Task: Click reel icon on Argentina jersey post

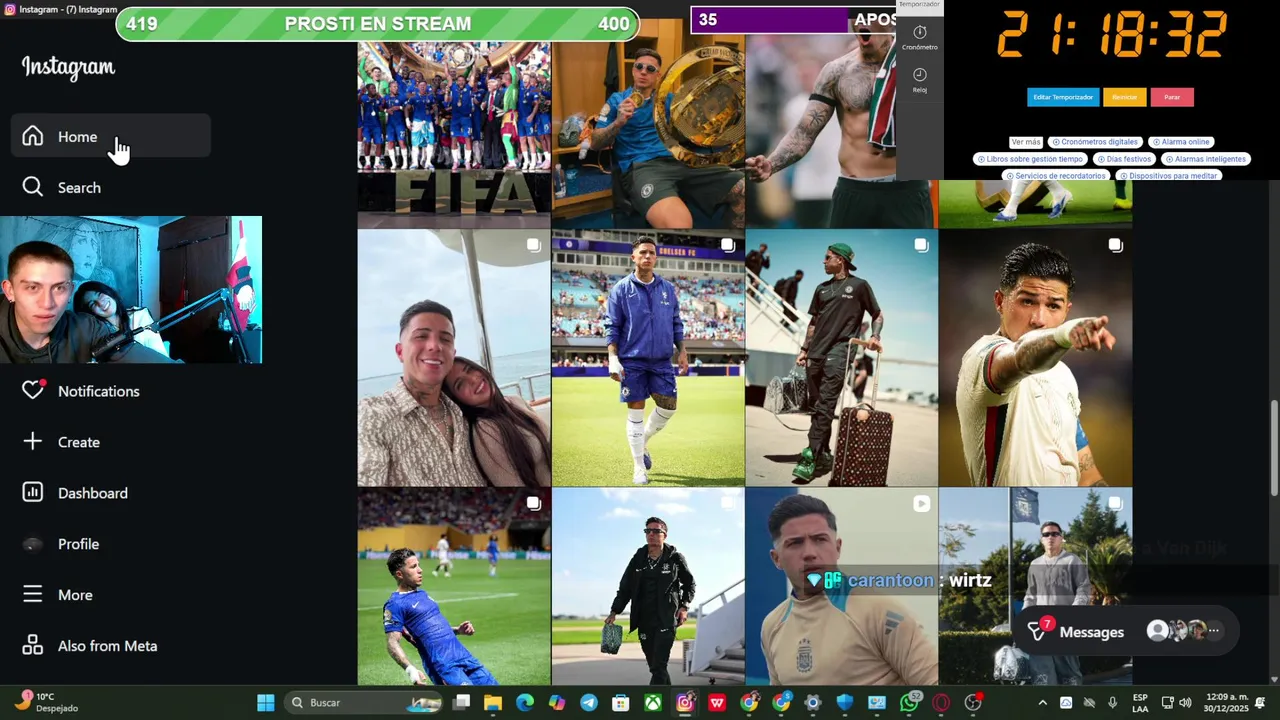Action: click(x=921, y=504)
